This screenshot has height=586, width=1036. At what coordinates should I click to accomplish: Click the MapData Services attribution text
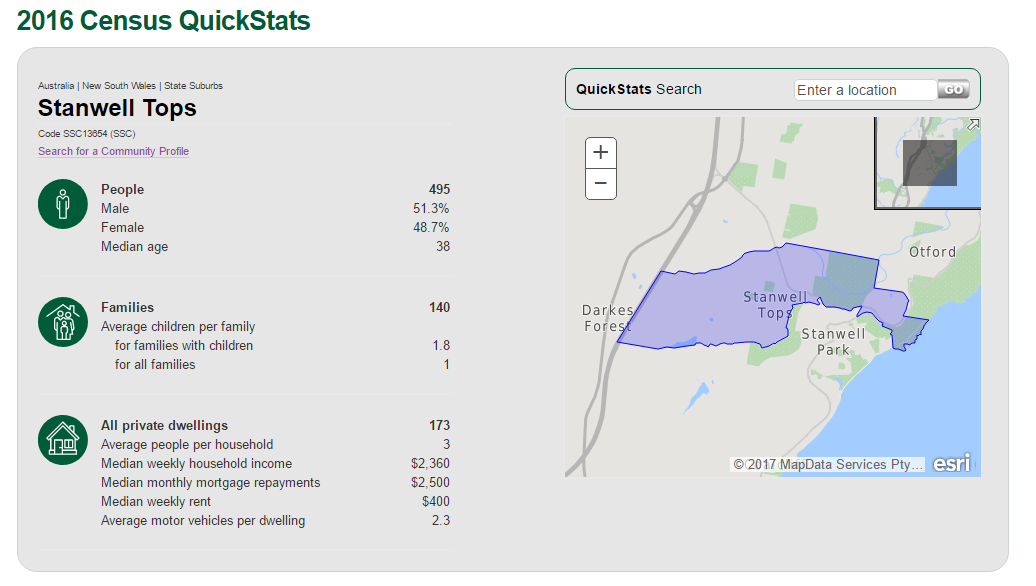(x=828, y=465)
